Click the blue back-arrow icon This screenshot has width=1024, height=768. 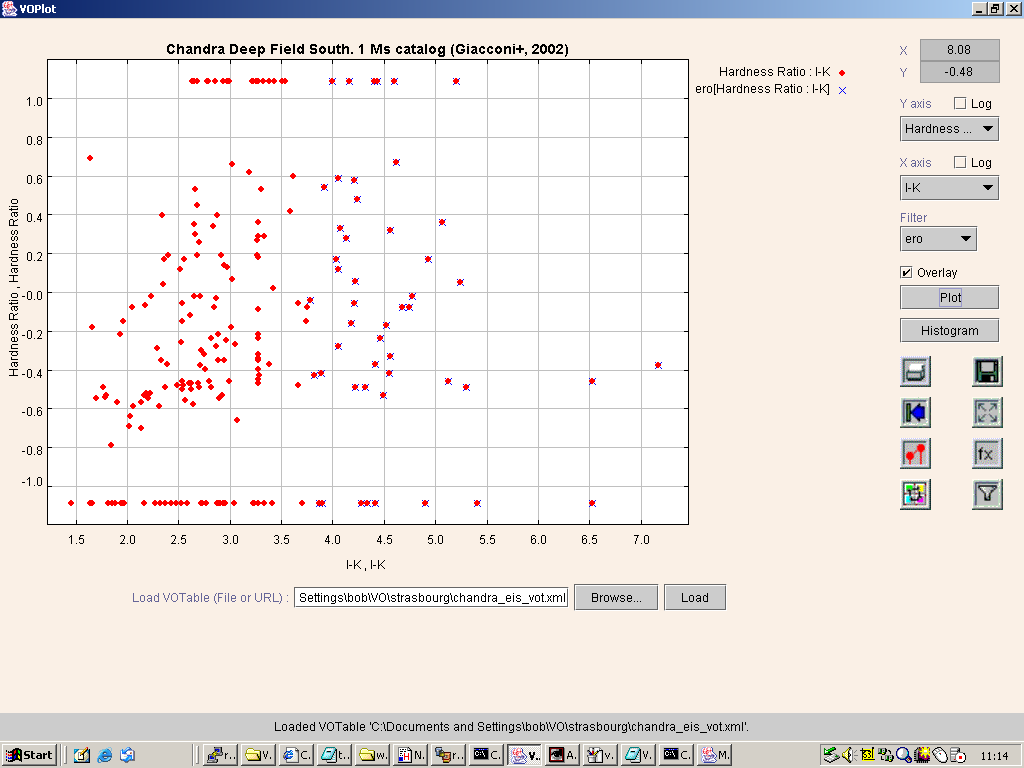915,412
